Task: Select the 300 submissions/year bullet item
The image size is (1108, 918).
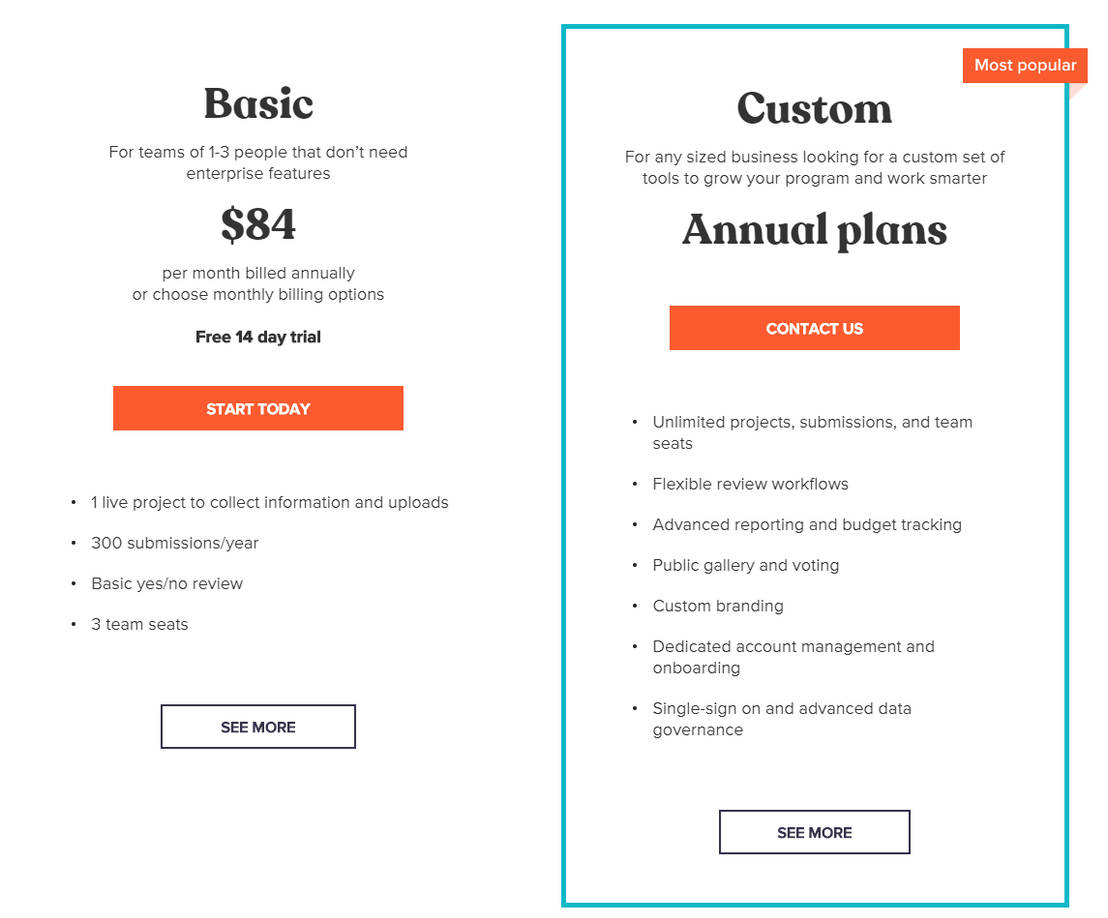Action: [x=174, y=543]
